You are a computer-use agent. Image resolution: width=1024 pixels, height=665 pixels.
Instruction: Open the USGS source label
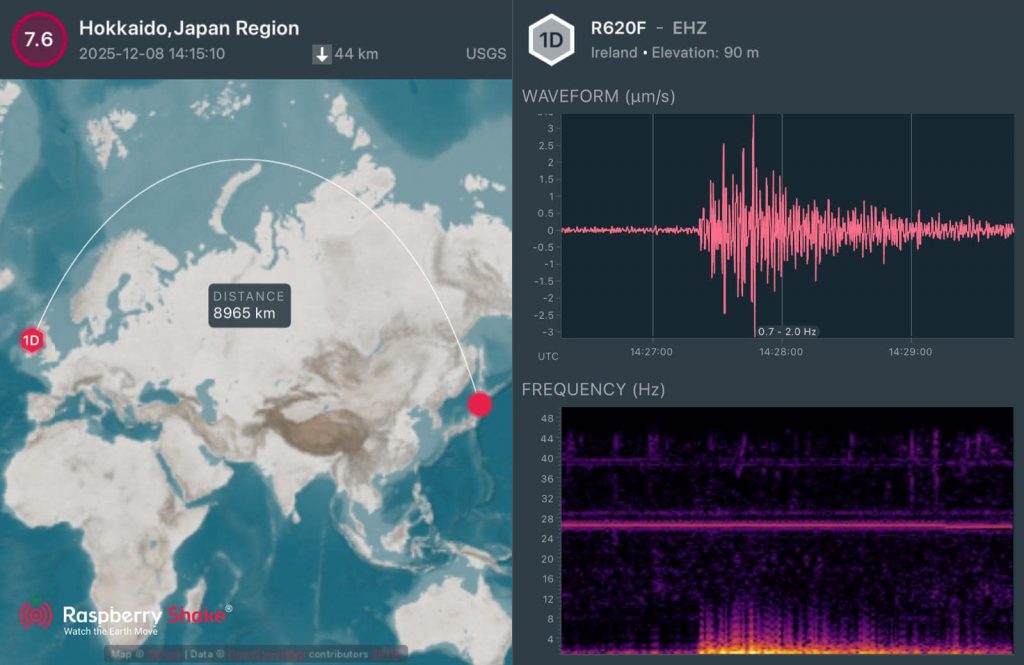(485, 54)
